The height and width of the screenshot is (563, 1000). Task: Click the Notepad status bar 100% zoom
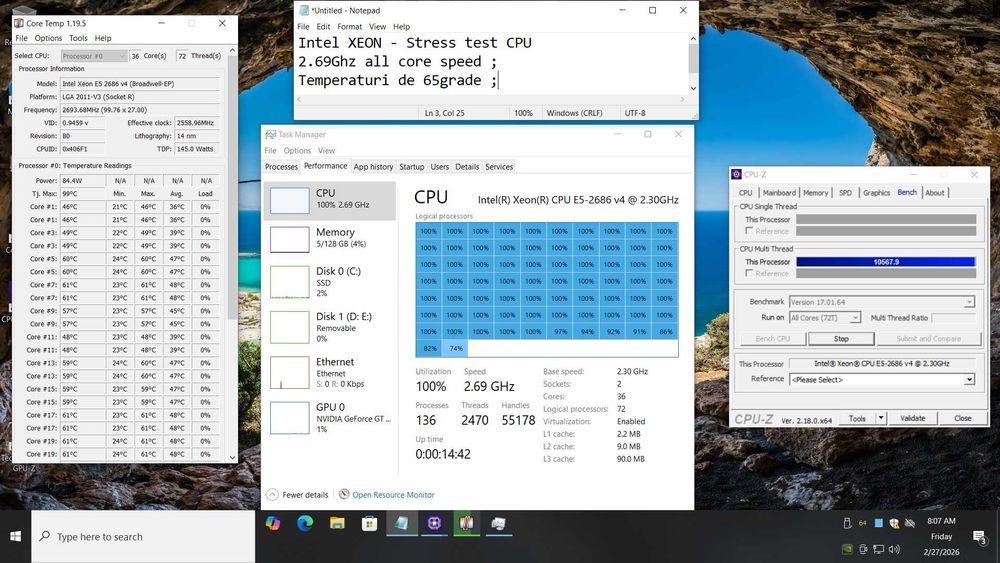point(523,113)
